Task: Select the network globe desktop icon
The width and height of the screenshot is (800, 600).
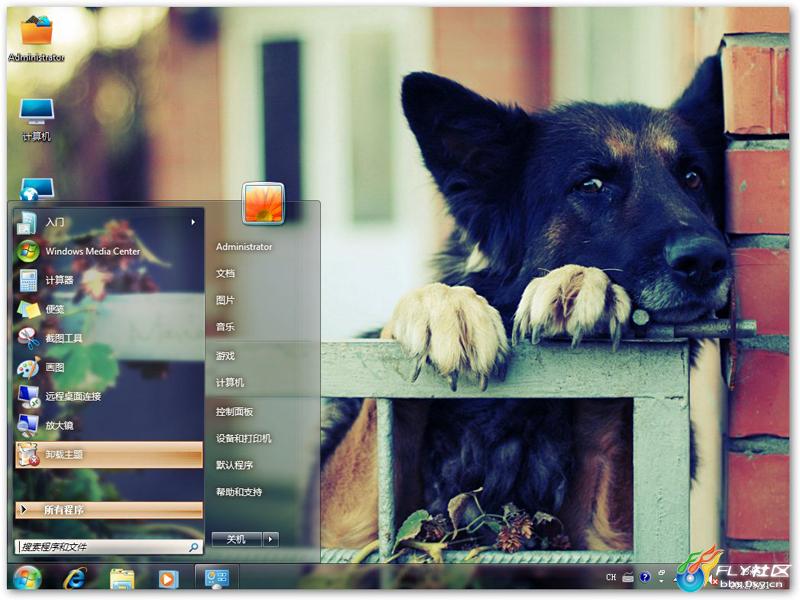Action: click(x=37, y=189)
